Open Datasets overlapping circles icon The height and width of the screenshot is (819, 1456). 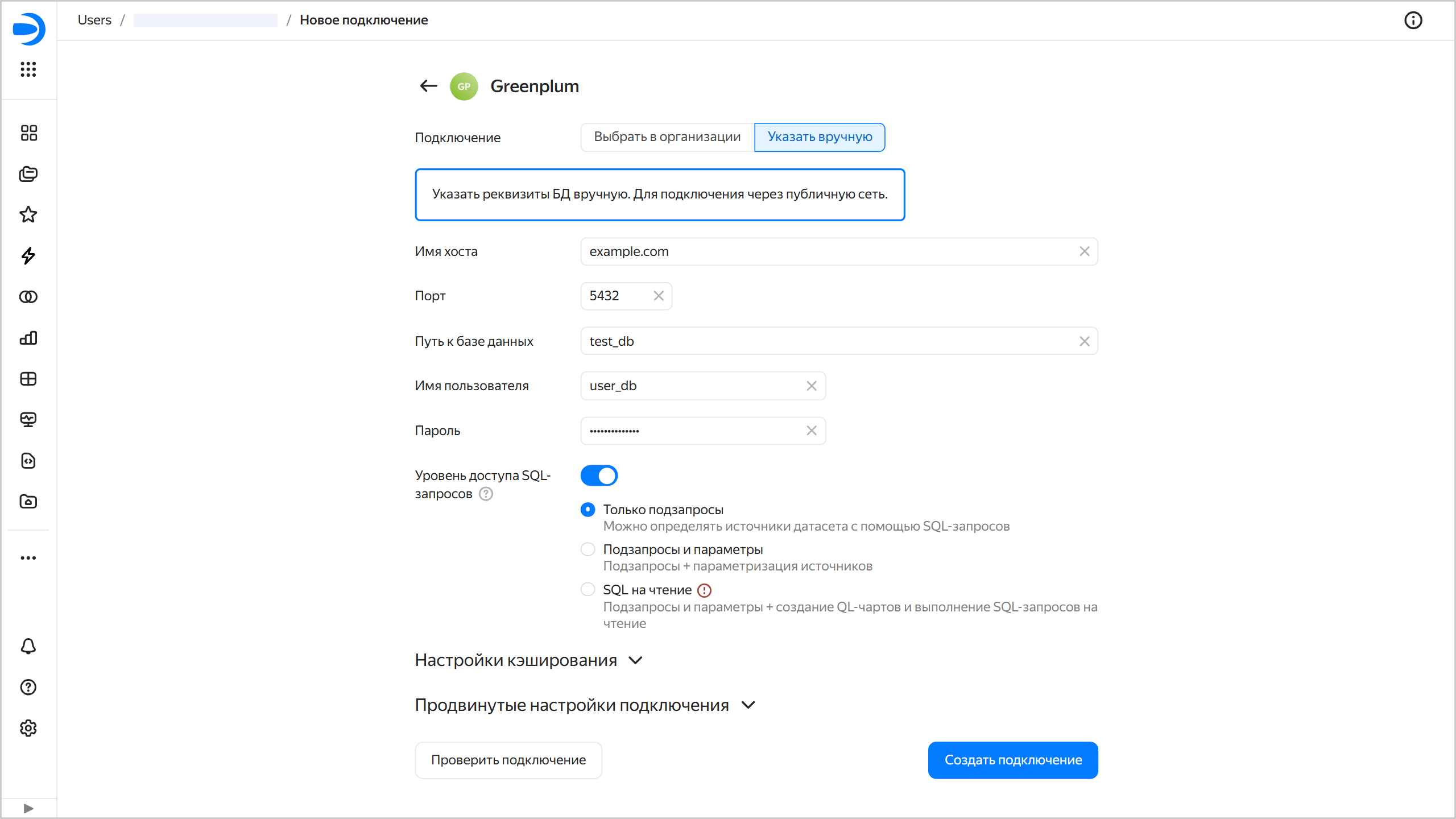click(28, 297)
